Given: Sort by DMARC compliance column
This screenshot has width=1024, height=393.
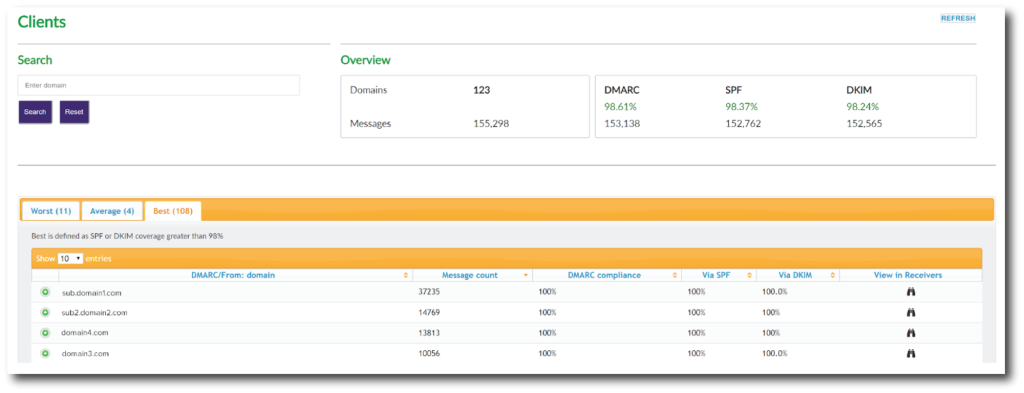Looking at the screenshot, I should coord(607,275).
